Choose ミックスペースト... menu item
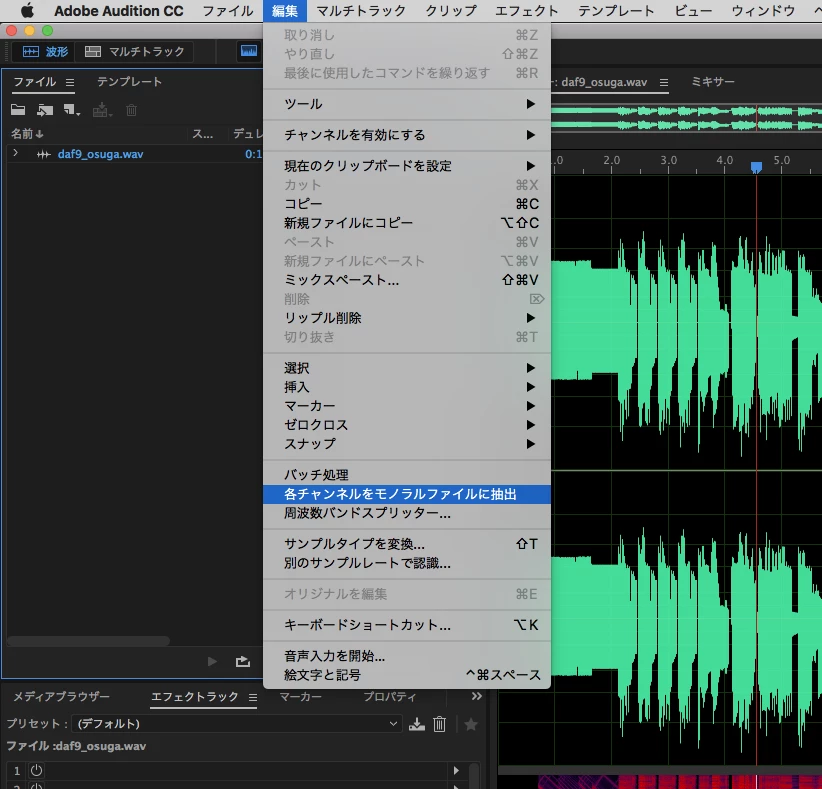Screen dimensions: 822x789 407,279
